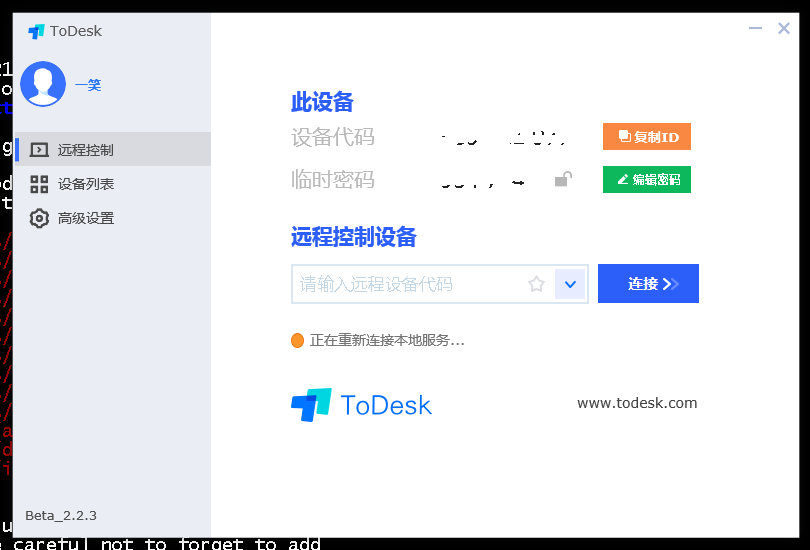Click the large ToDesk logo at the bottom
Viewport: 810px width, 550px height.
point(361,405)
